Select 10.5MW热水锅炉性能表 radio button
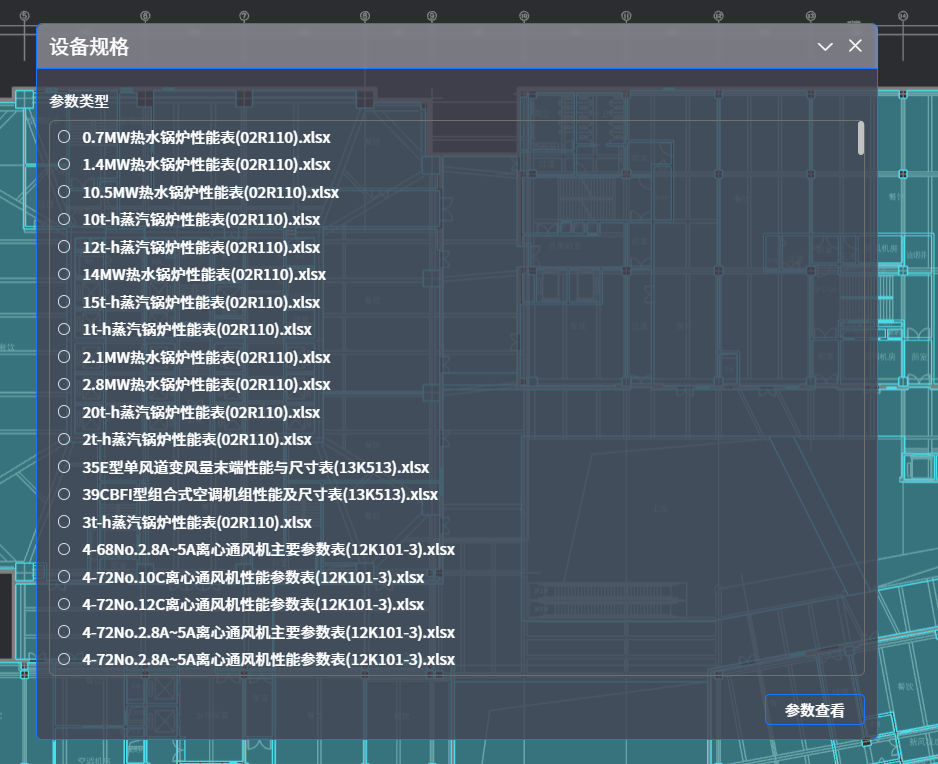Viewport: 938px width, 764px height. pyautogui.click(x=64, y=191)
